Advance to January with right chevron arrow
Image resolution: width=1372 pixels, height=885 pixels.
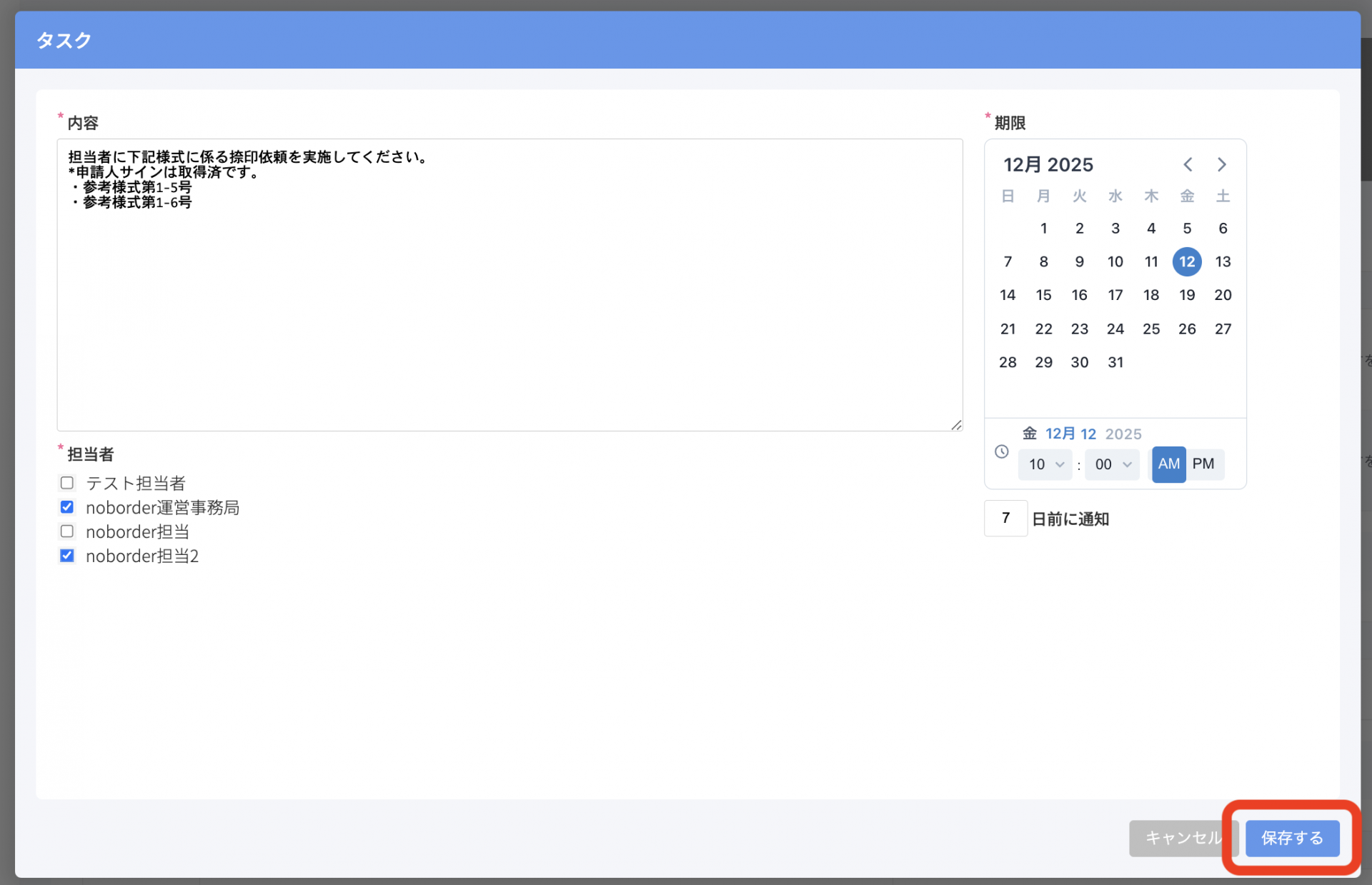(1222, 164)
